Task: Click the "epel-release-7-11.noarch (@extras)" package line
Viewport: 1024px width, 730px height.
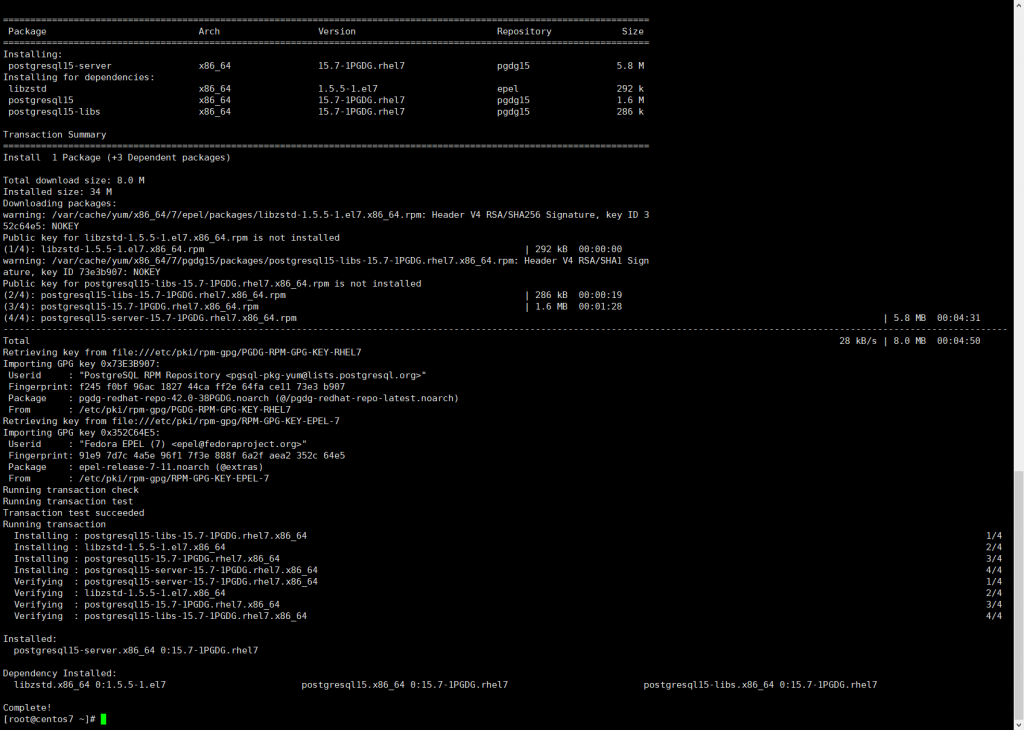Action: 135,467
